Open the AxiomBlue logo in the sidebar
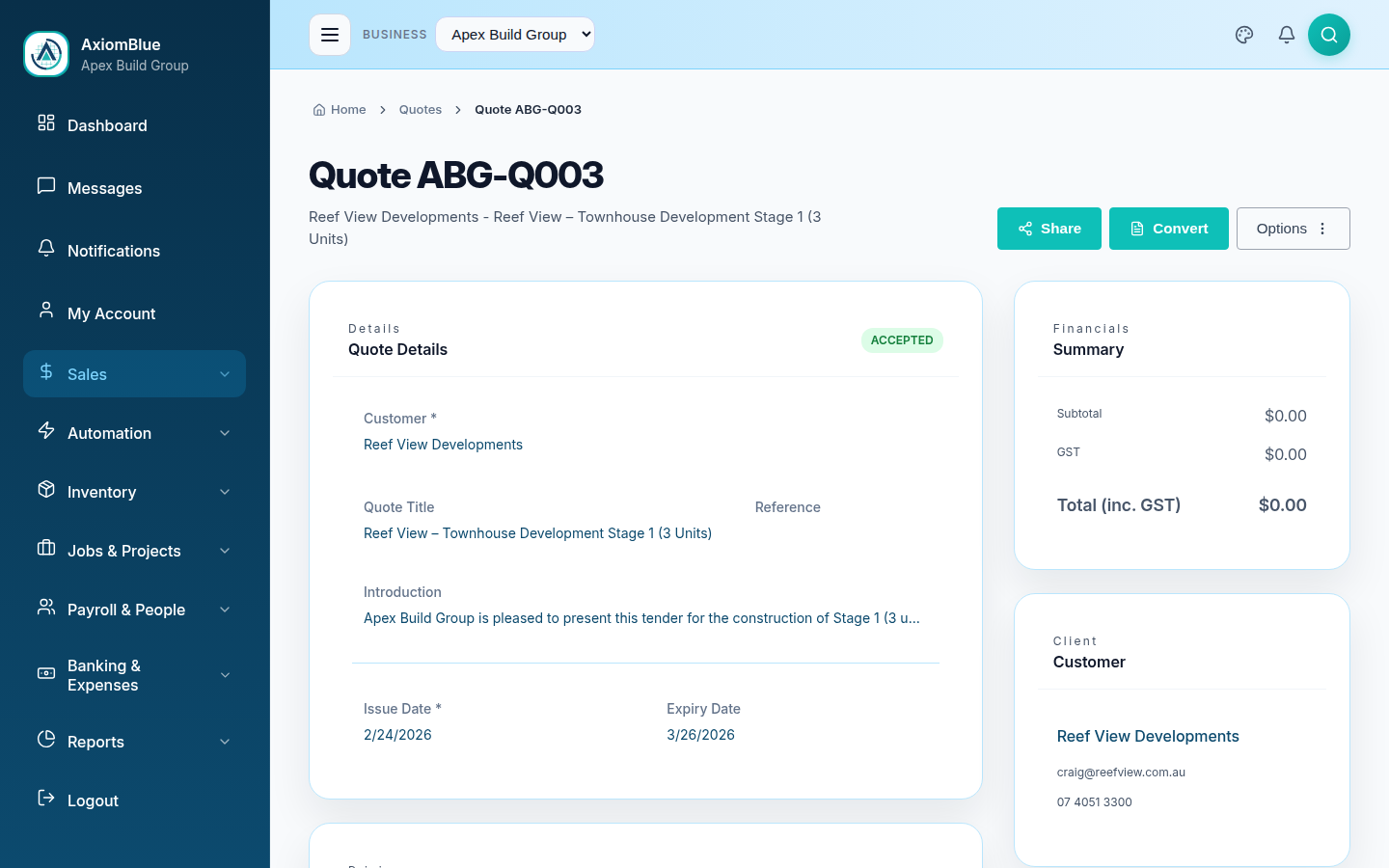 (x=46, y=54)
